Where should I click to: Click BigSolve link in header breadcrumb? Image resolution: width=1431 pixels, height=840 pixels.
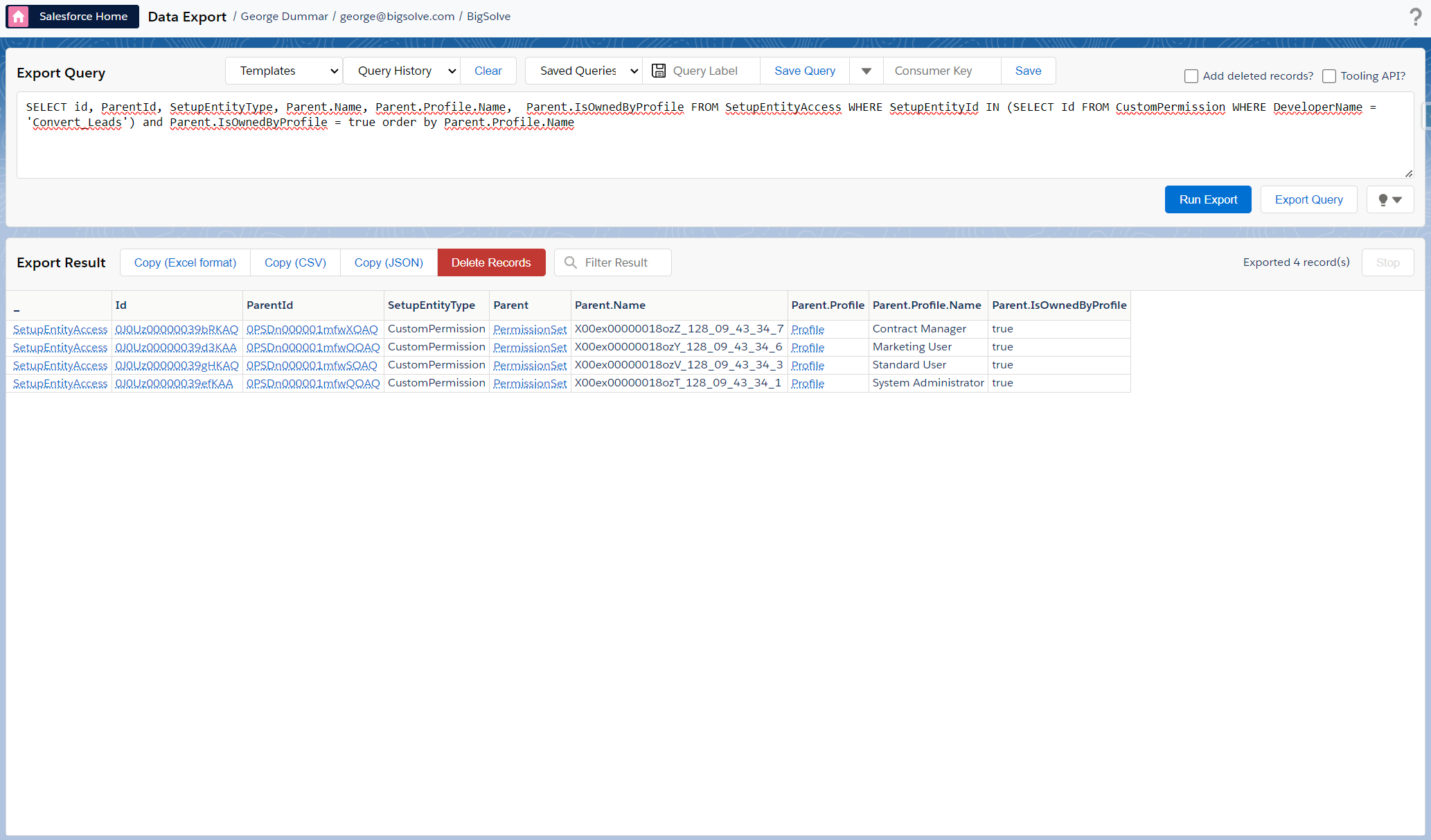488,17
